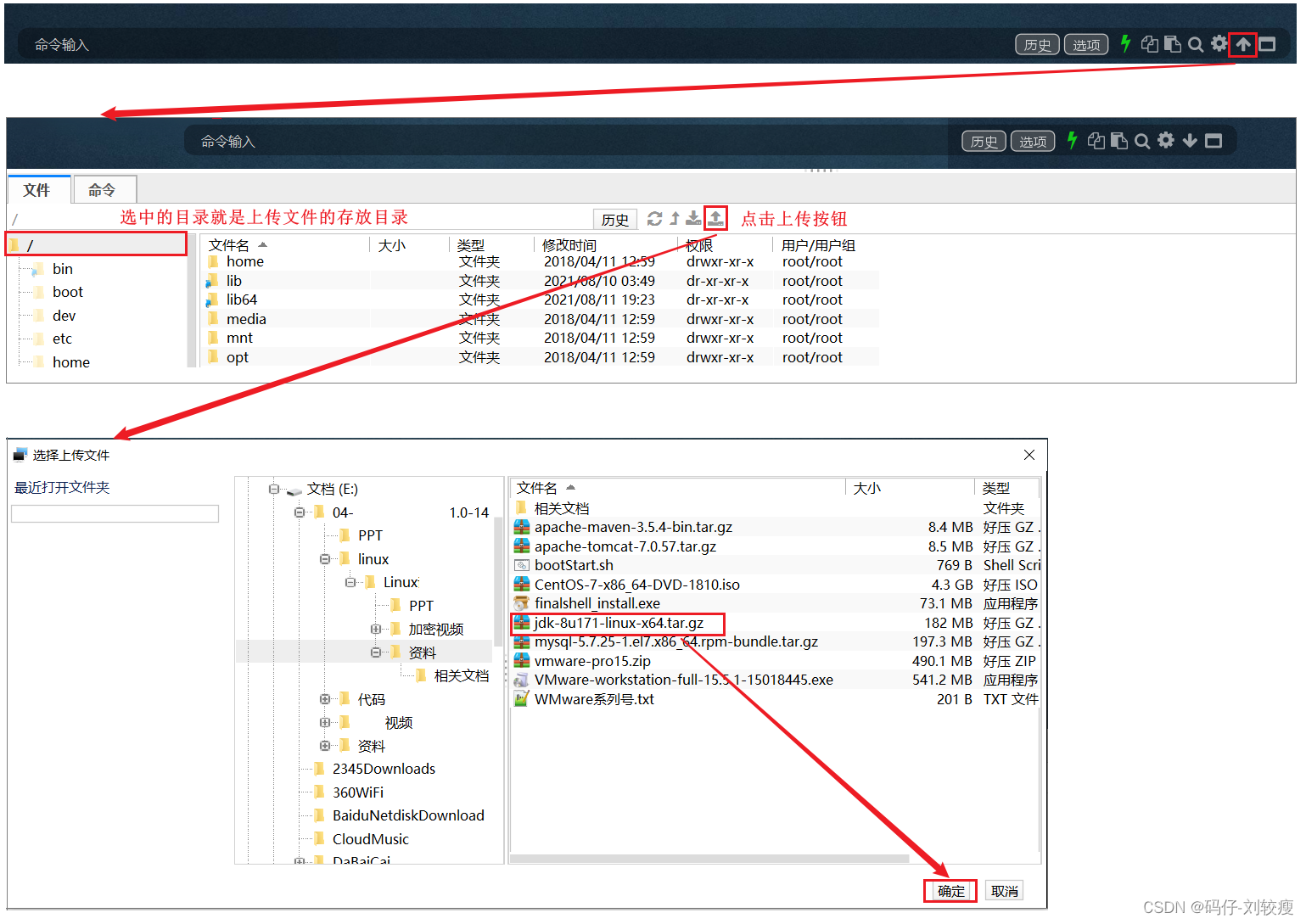Image resolution: width=1306 pixels, height=924 pixels.
Task: Click the window icon beside the up-arrow icon
Action: point(1267,44)
